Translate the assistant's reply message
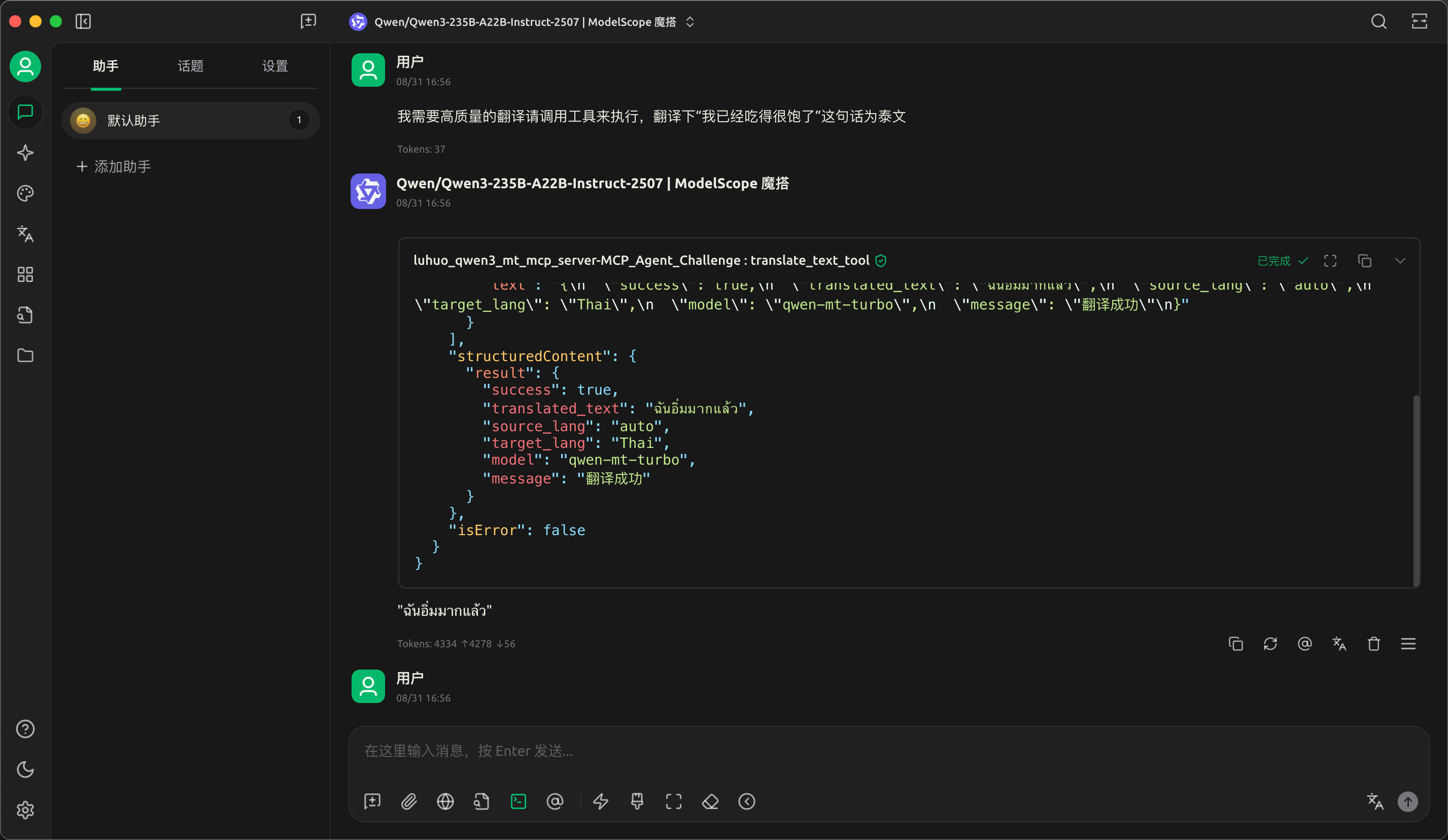The height and width of the screenshot is (840, 1448). [1339, 644]
